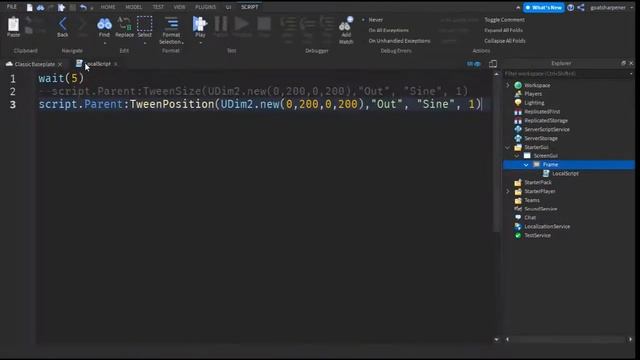Click the split editor view icon
640x360 pixels.
click(x=493, y=64)
